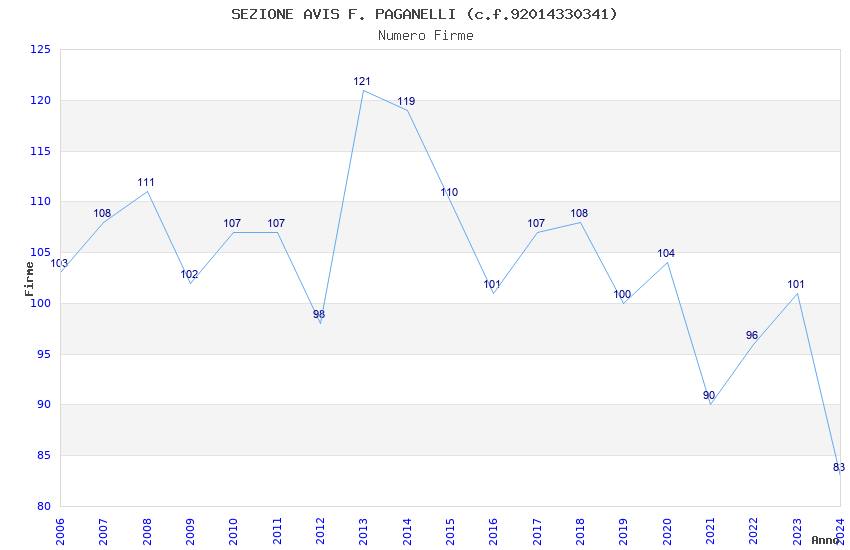The width and height of the screenshot is (850, 550).
Task: Click lowest data value 83 for 2024
Action: (839, 467)
